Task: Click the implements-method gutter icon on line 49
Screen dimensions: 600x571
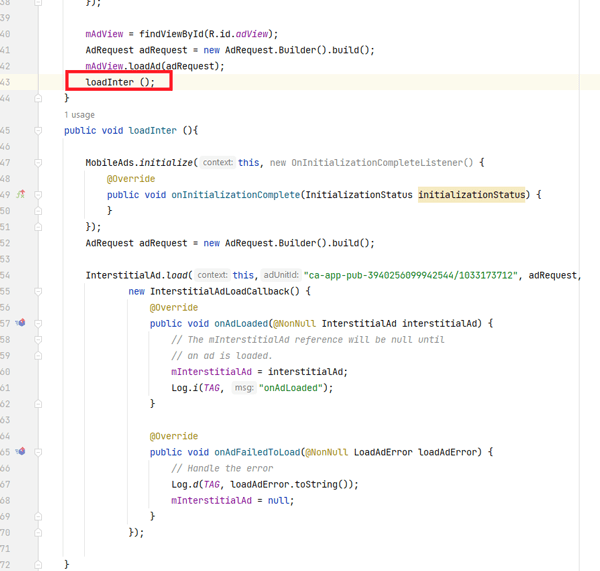Action: [x=21, y=194]
